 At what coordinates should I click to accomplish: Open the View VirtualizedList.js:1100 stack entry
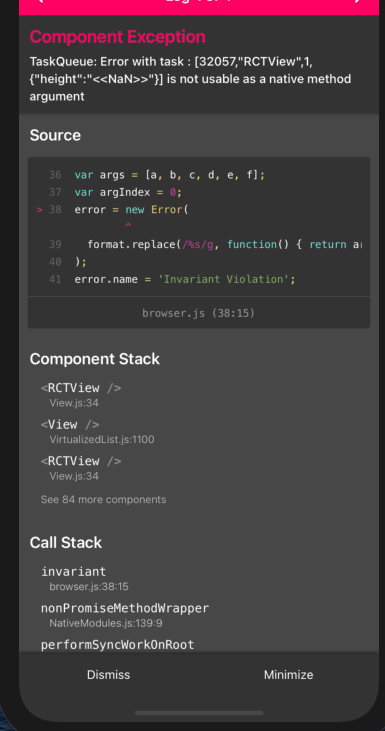tap(97, 431)
